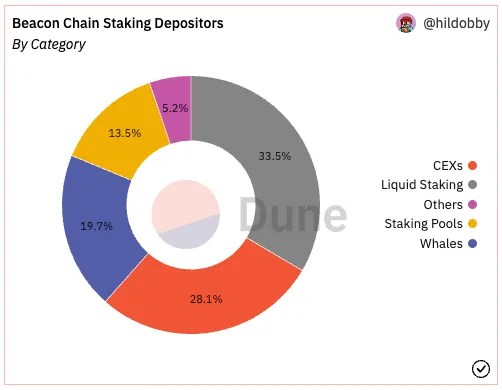Screen dimensions: 502x390
Task: Select the yellow Staking Pools legend dot
Action: (472, 224)
